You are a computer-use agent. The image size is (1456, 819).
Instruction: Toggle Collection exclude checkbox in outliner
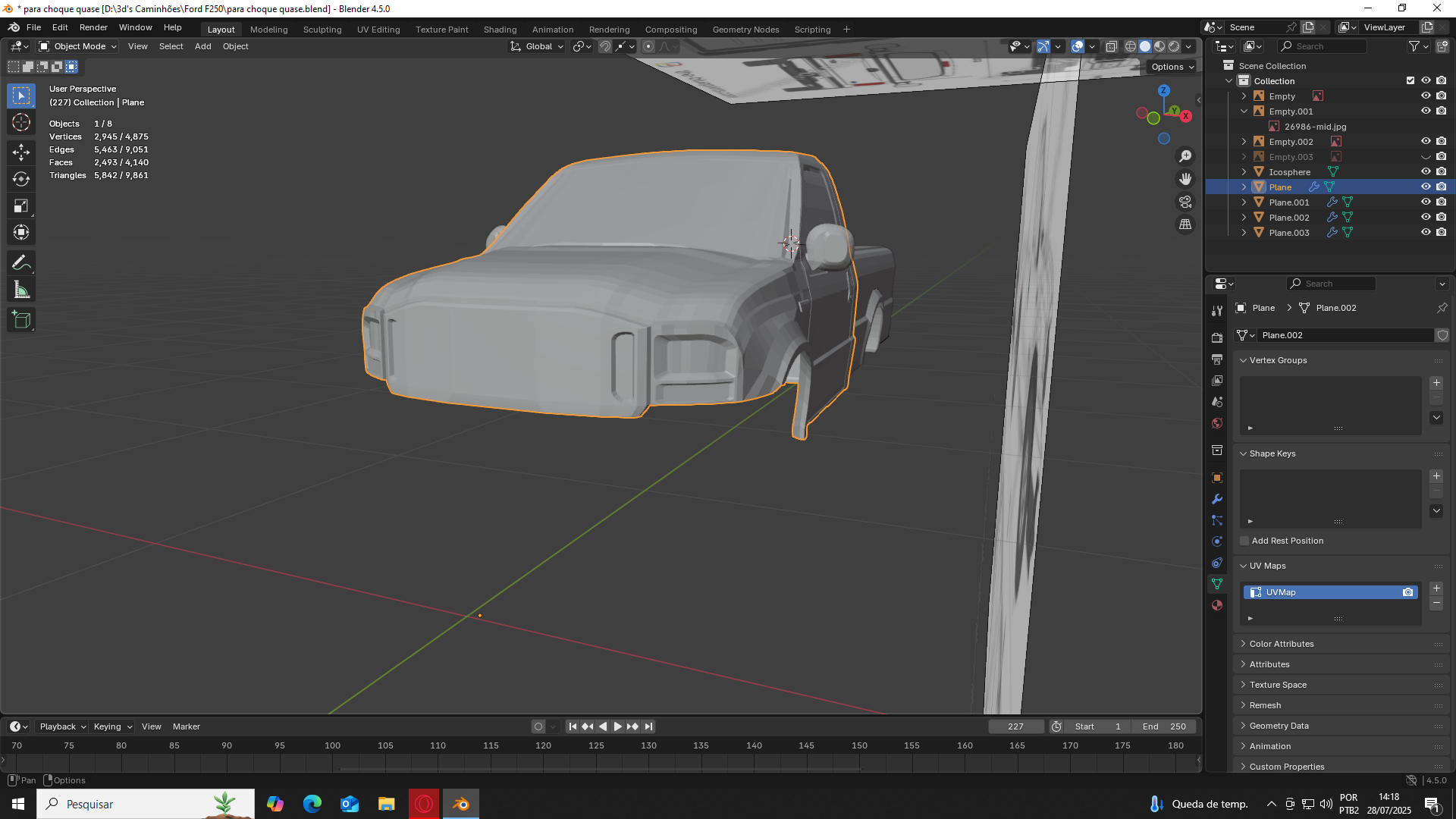click(1410, 80)
